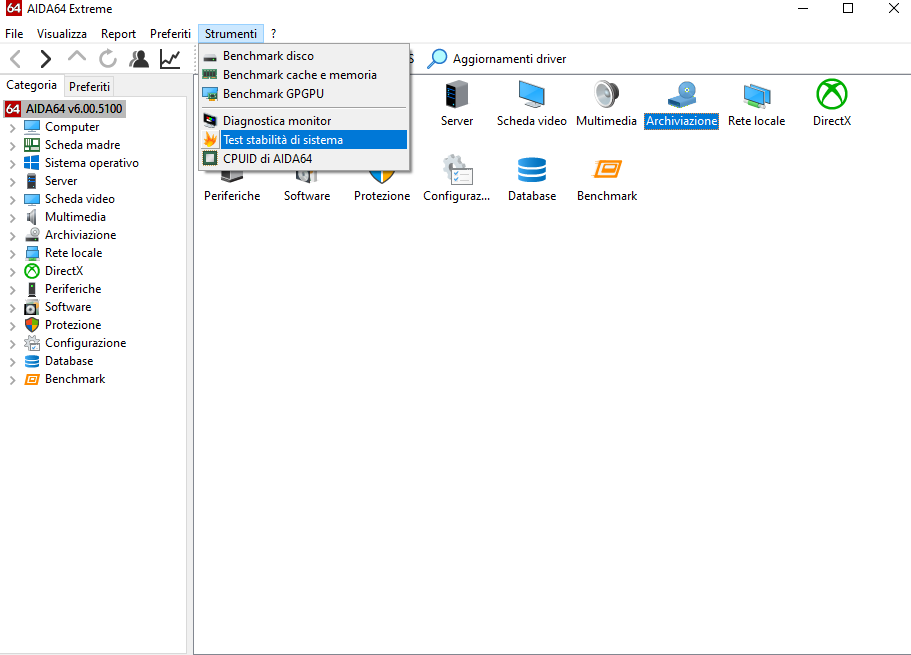Select Scheda madre in the tree

[x=83, y=145]
